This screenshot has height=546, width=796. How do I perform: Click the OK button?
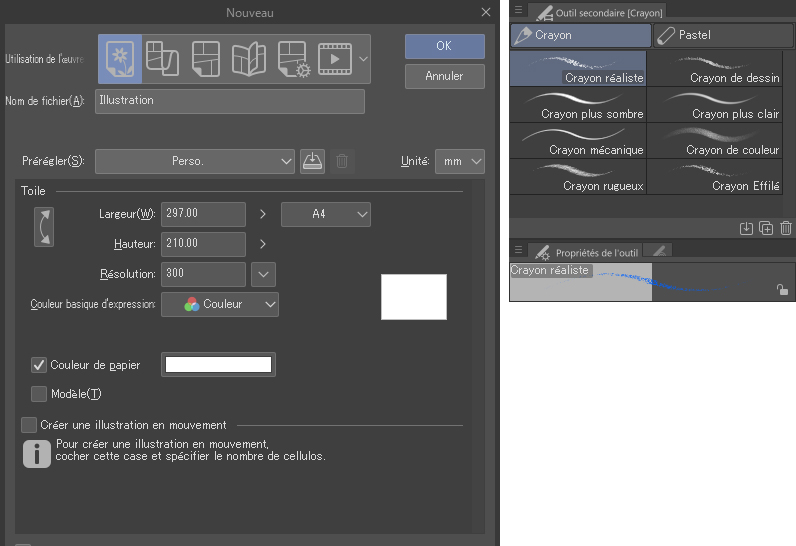point(444,46)
